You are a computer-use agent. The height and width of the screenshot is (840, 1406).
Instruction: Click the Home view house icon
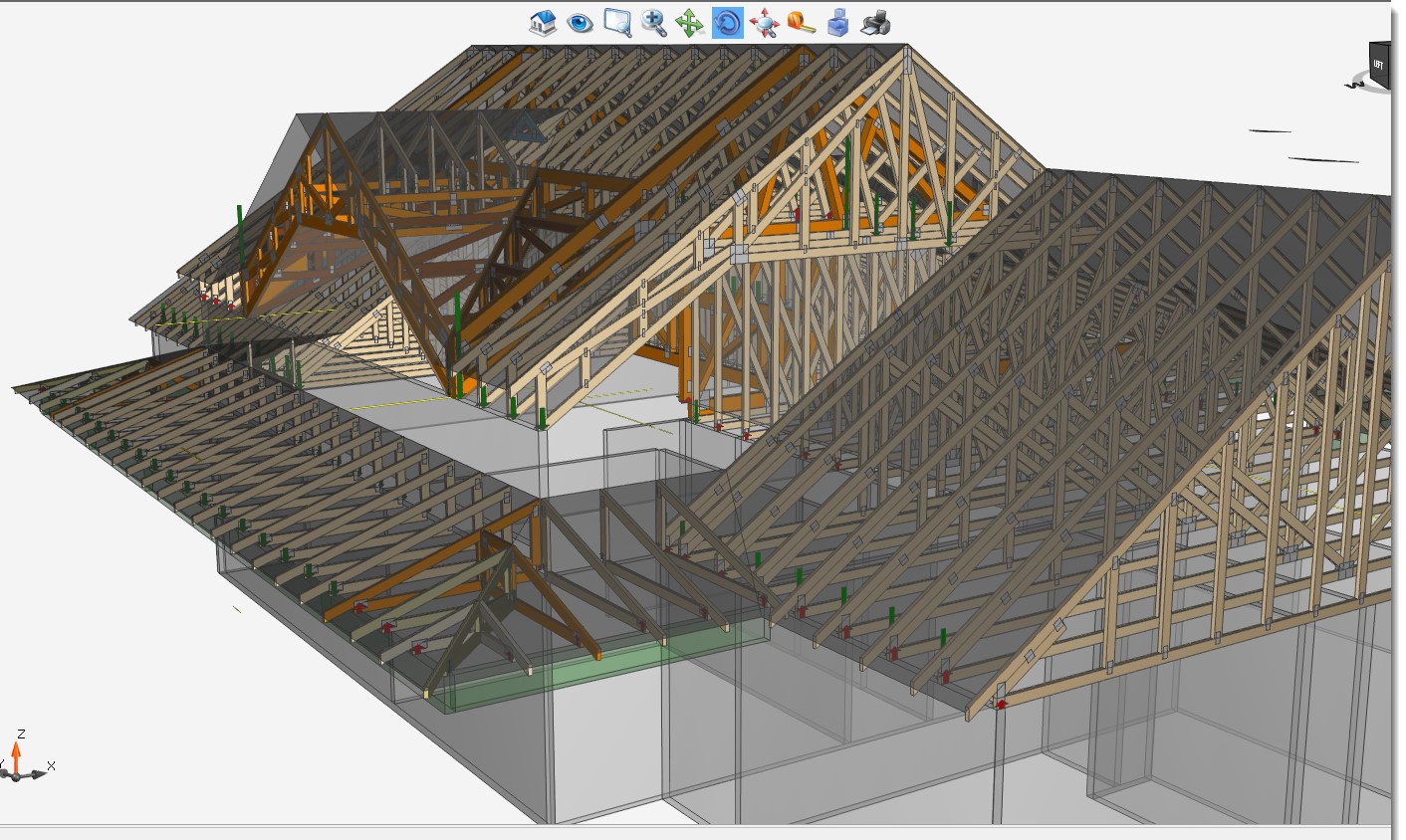pyautogui.click(x=543, y=22)
